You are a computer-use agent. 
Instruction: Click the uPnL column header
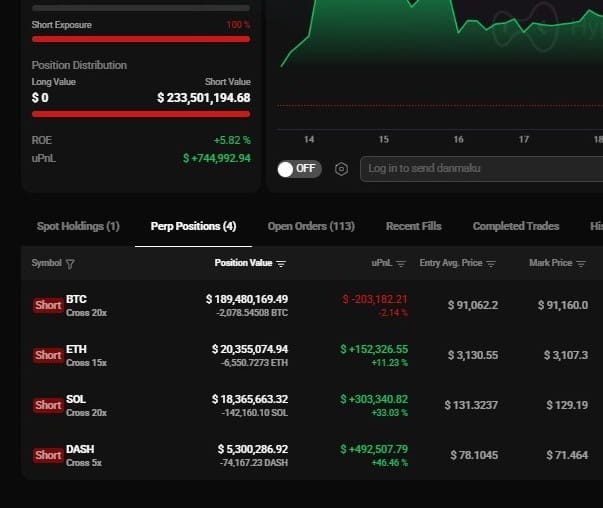382,263
